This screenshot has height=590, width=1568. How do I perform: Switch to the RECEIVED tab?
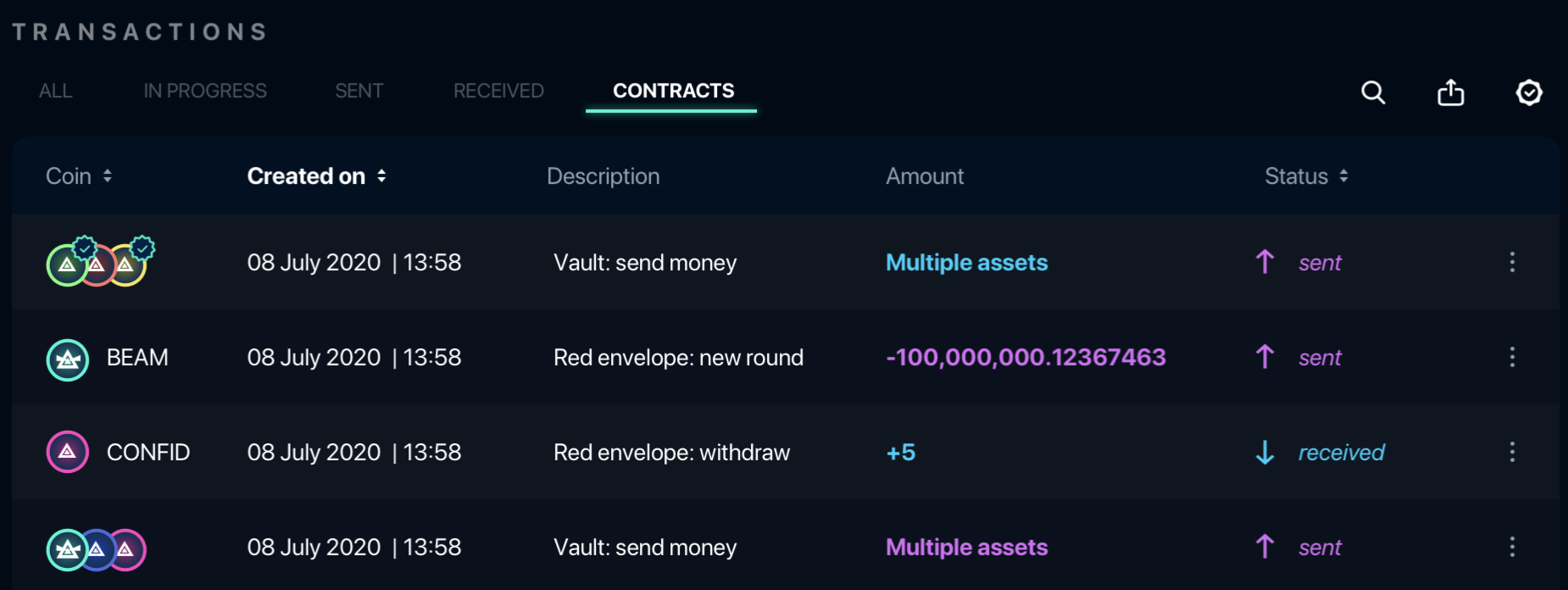(498, 91)
